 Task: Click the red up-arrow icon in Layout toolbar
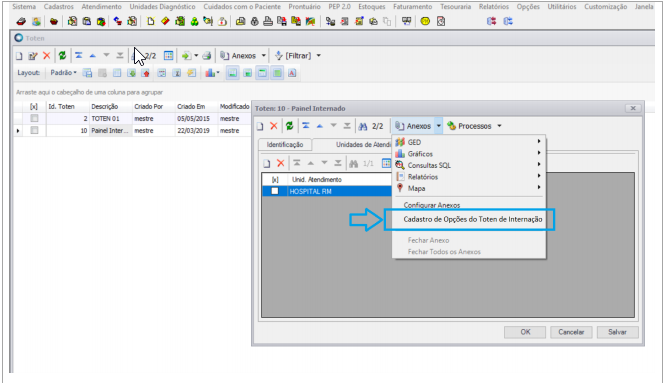[146, 73]
